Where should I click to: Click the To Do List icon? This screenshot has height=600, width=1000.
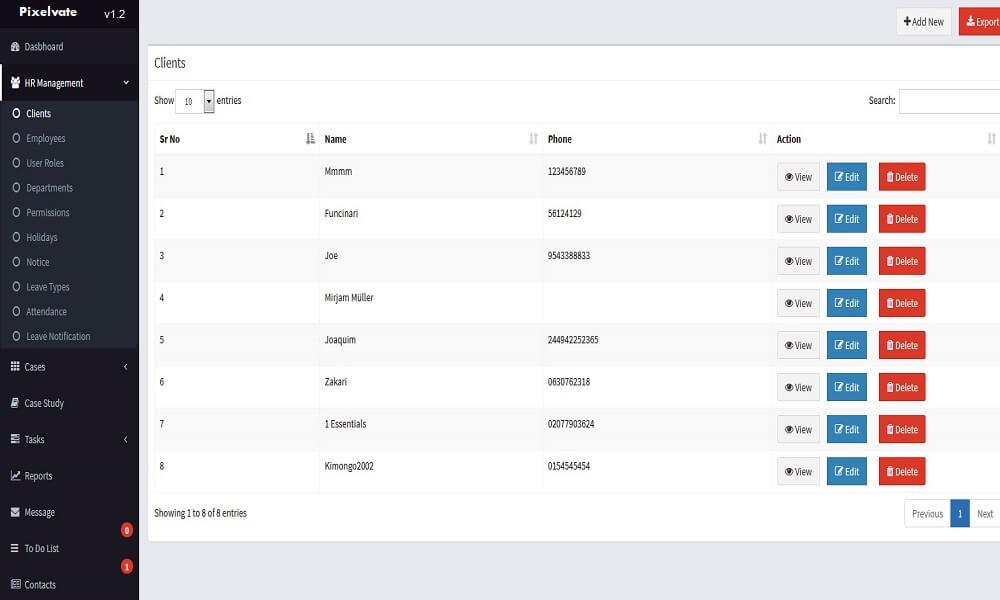point(15,548)
